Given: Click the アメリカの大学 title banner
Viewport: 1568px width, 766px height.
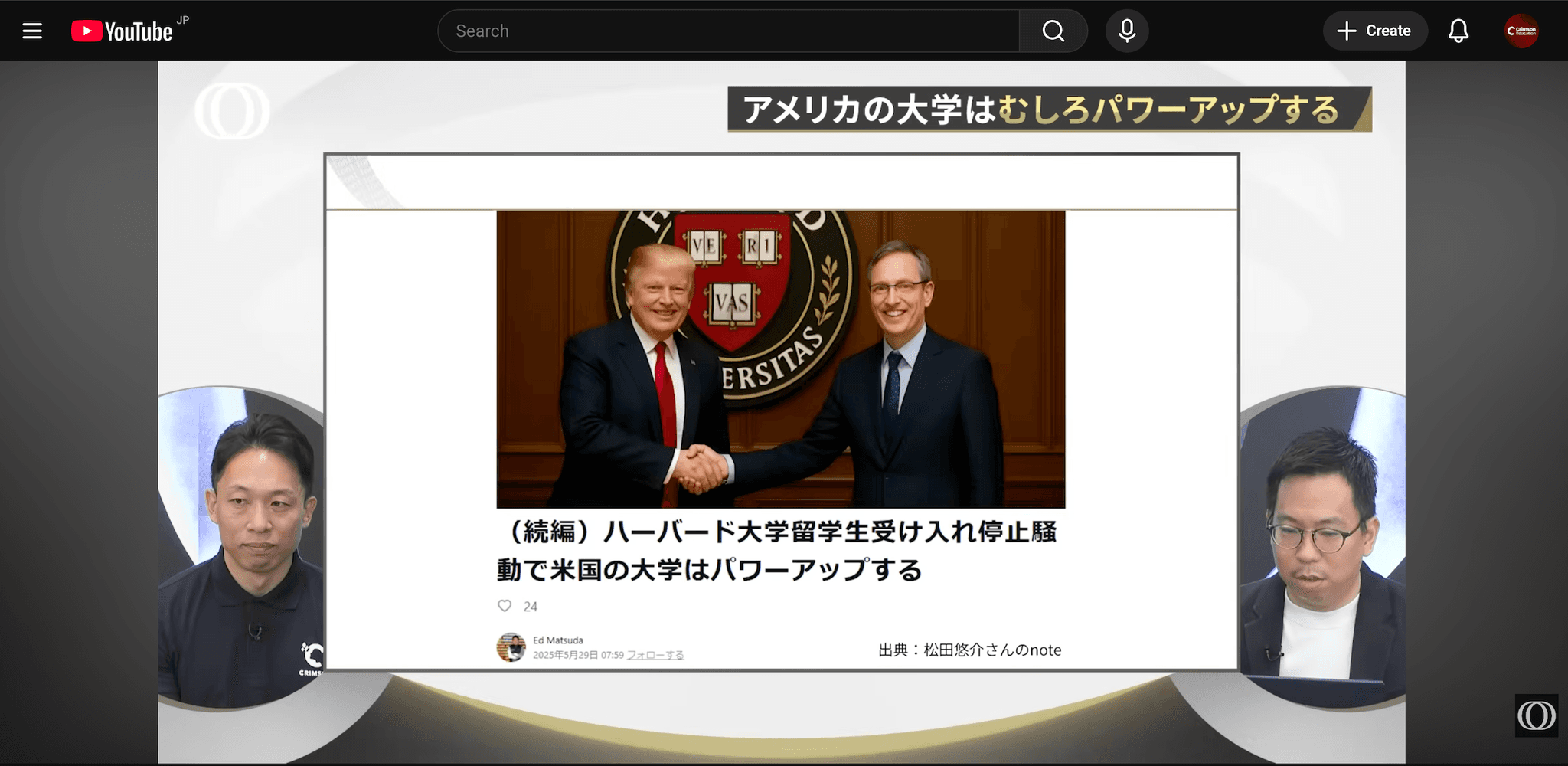Looking at the screenshot, I should [1048, 110].
